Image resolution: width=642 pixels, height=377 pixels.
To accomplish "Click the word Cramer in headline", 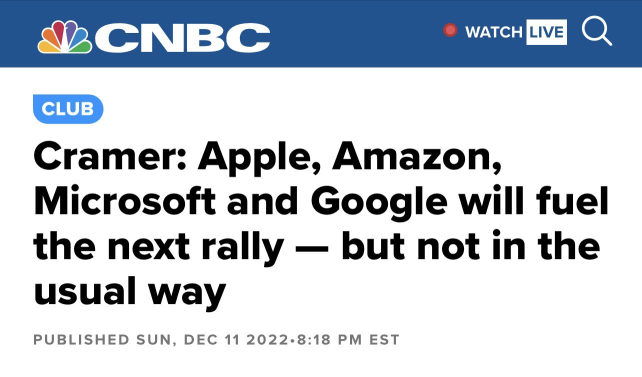I will (x=110, y=156).
